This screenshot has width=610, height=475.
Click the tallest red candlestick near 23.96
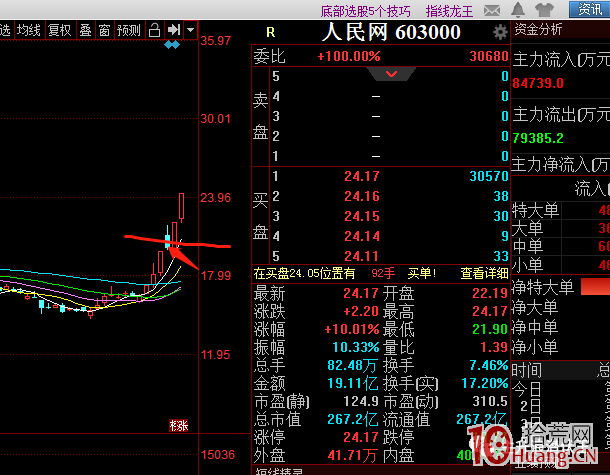click(181, 207)
